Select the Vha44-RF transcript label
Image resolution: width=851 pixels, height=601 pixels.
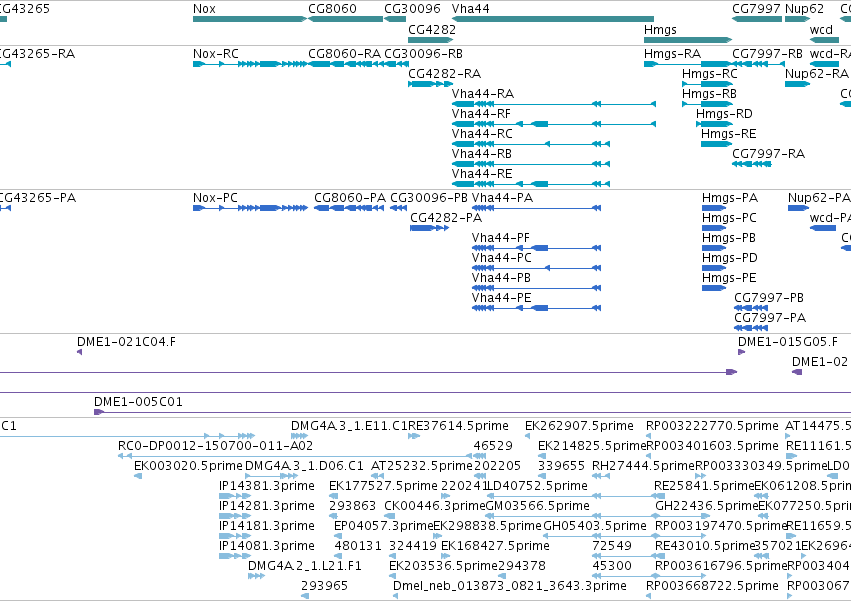[481, 114]
